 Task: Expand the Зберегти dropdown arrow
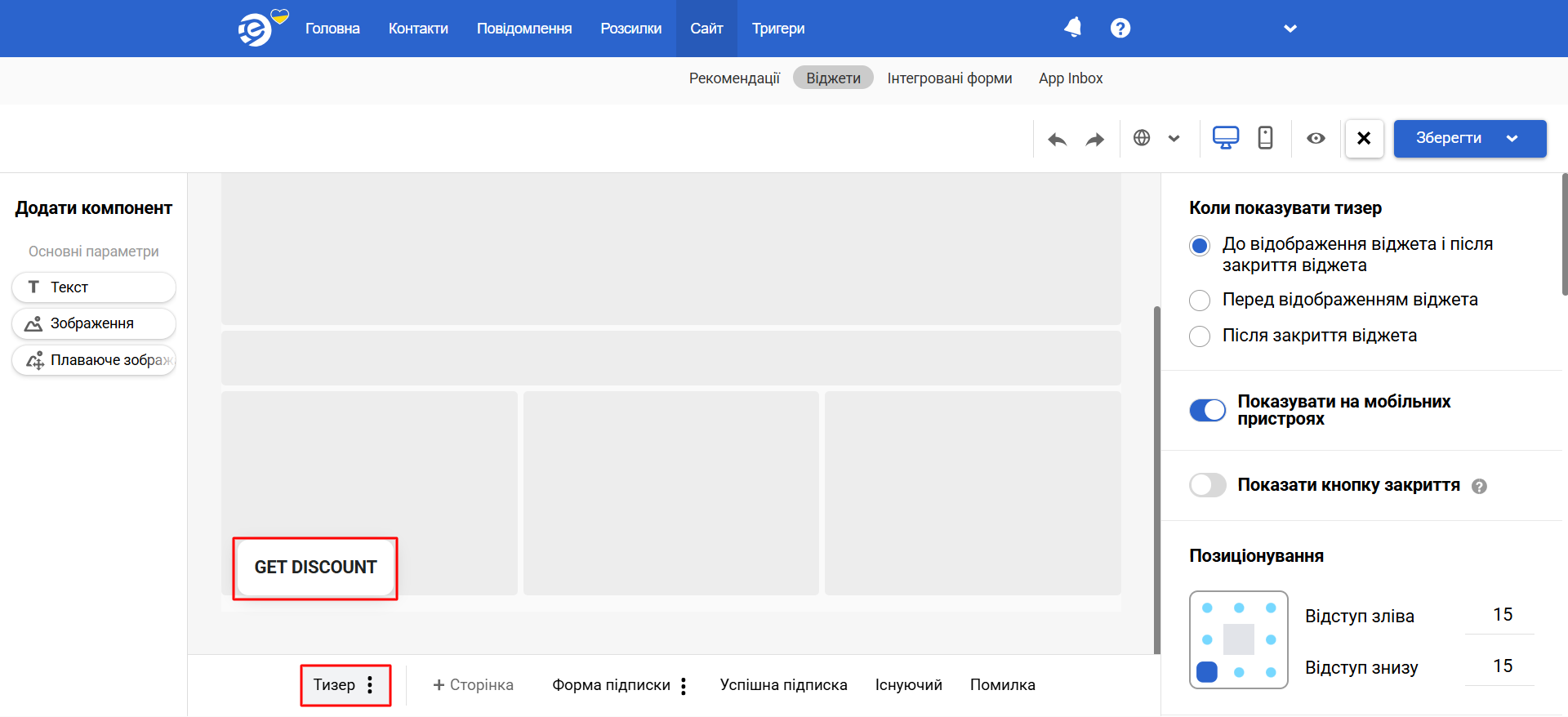coord(1512,138)
